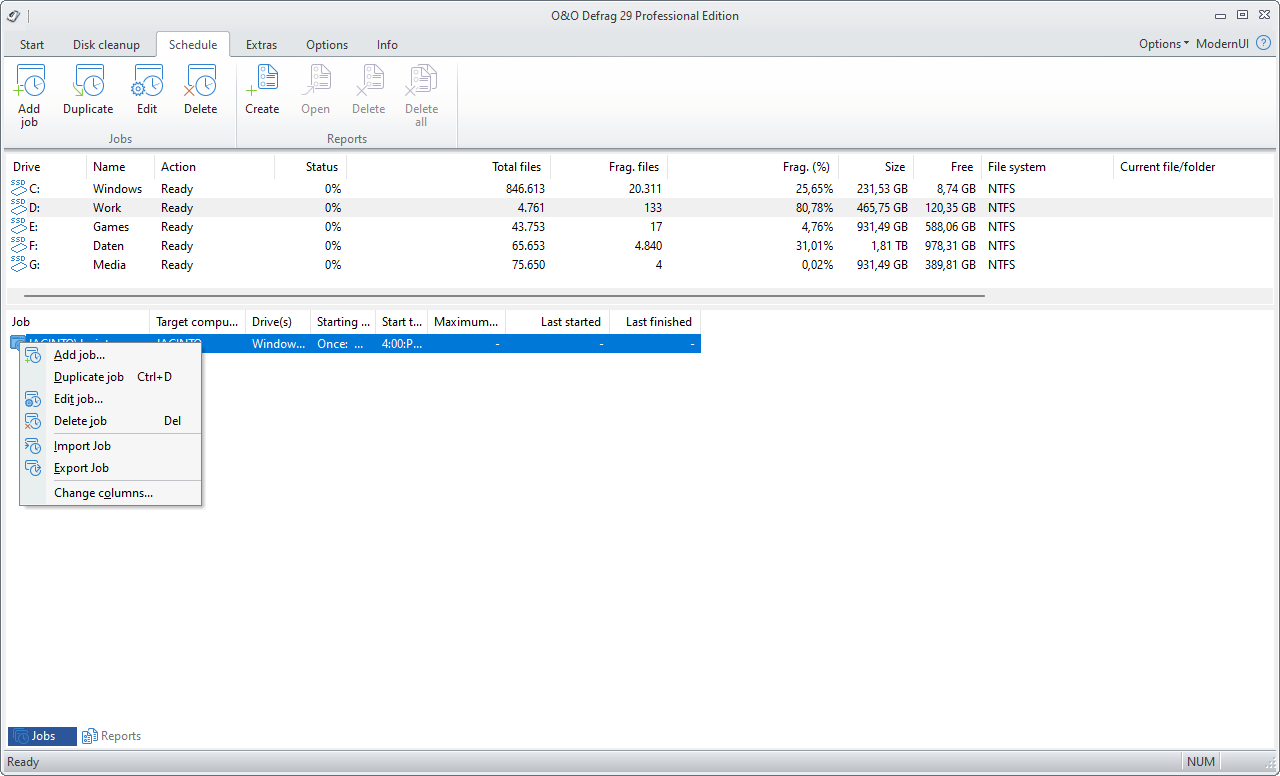
Task: Select the Work drive name cell
Action: click(x=107, y=208)
